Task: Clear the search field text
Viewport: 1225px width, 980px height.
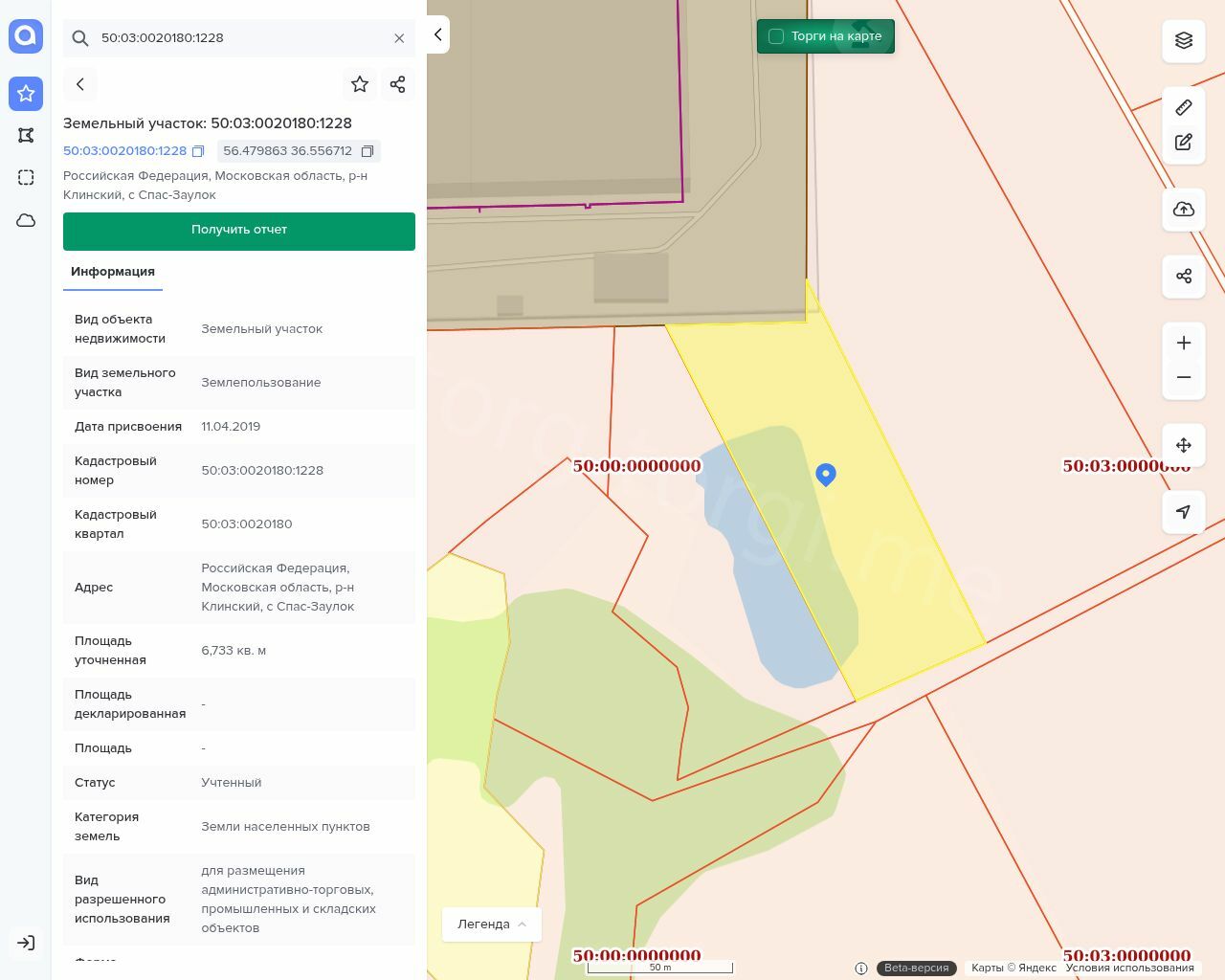Action: [399, 38]
